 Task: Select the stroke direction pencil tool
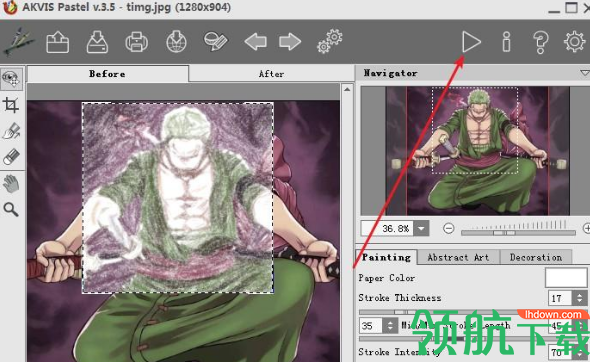click(11, 131)
